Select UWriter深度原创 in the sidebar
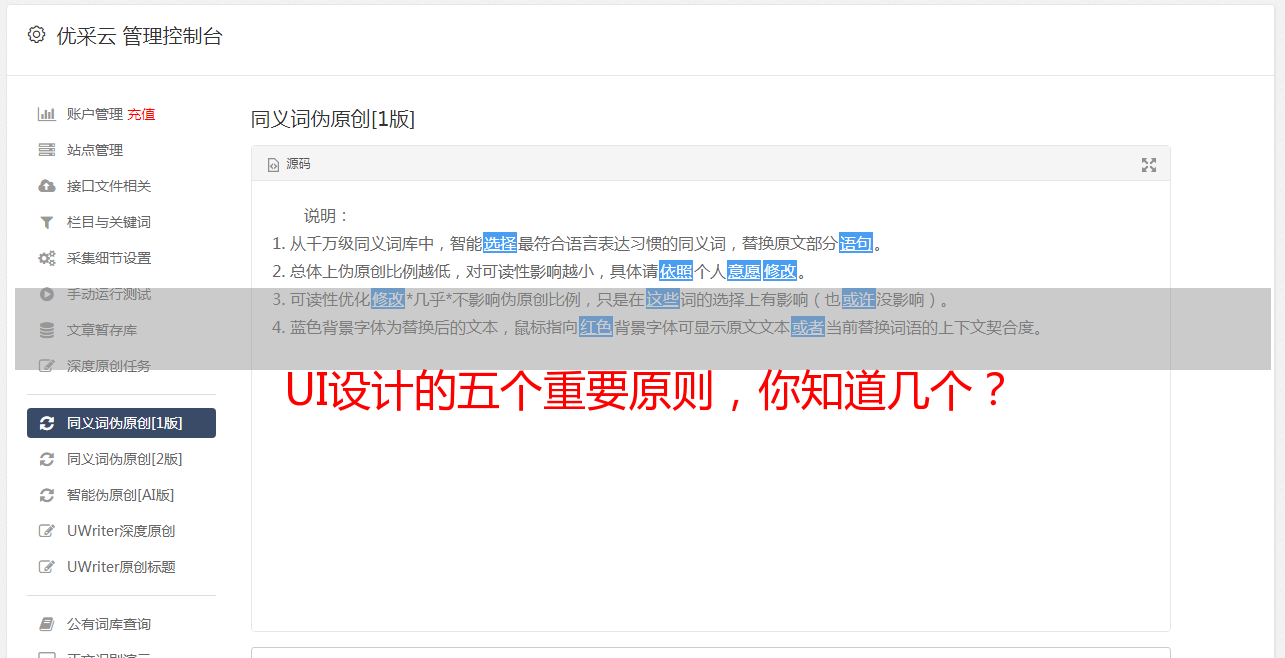Screen dimensions: 1285x658 (x=121, y=531)
